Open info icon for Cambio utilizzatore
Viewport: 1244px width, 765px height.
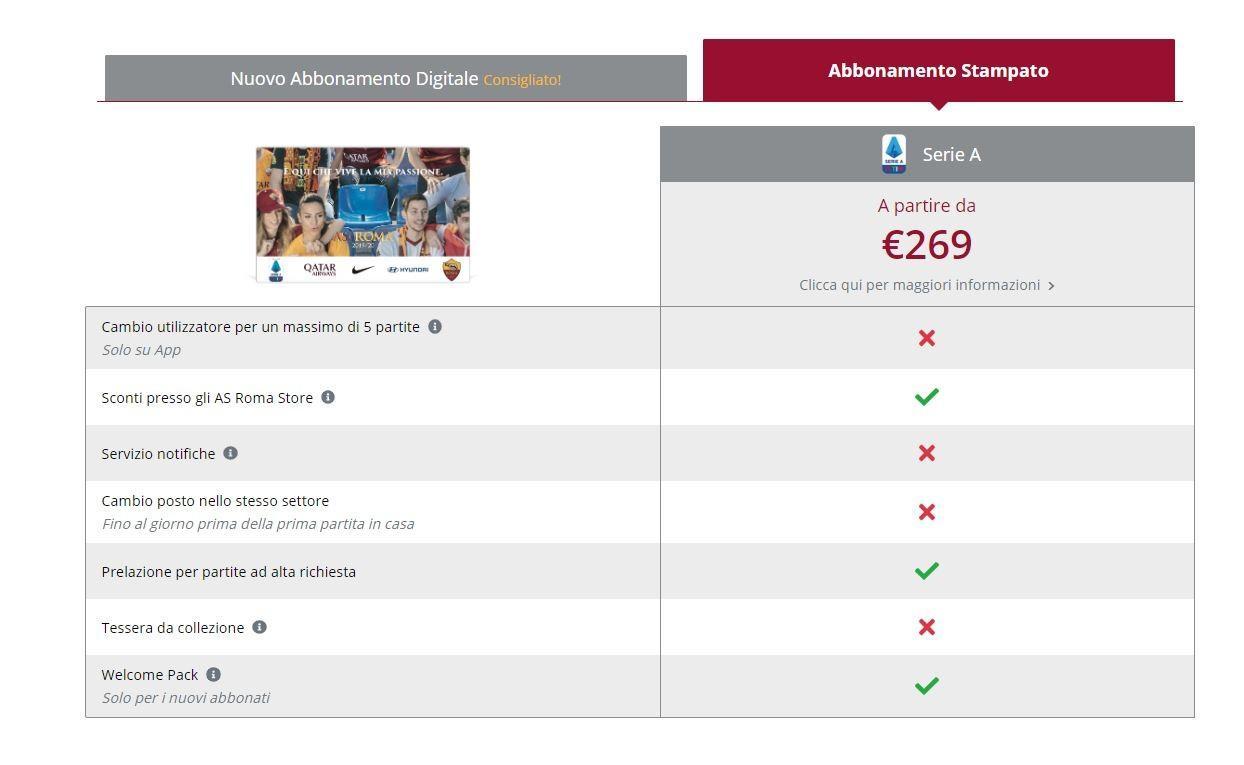(435, 326)
